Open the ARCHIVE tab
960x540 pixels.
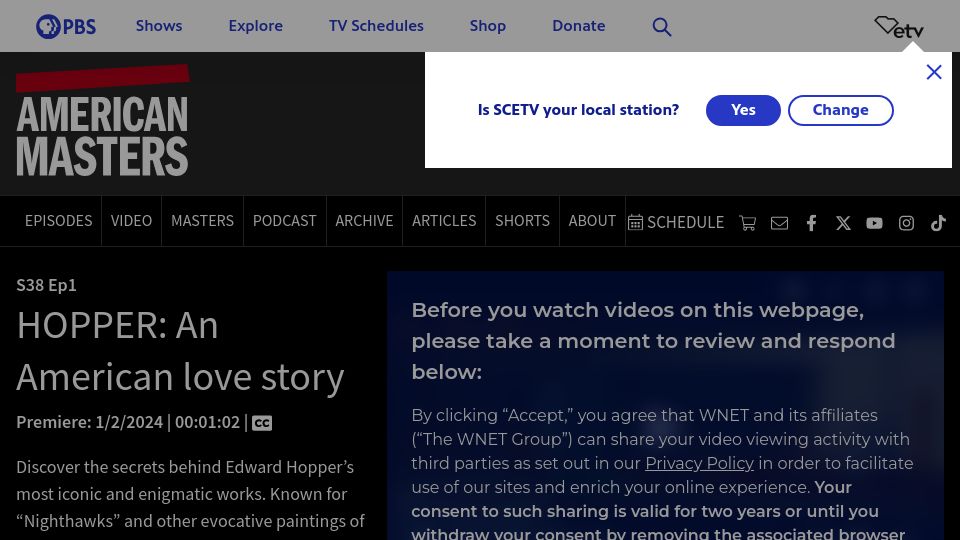click(364, 221)
